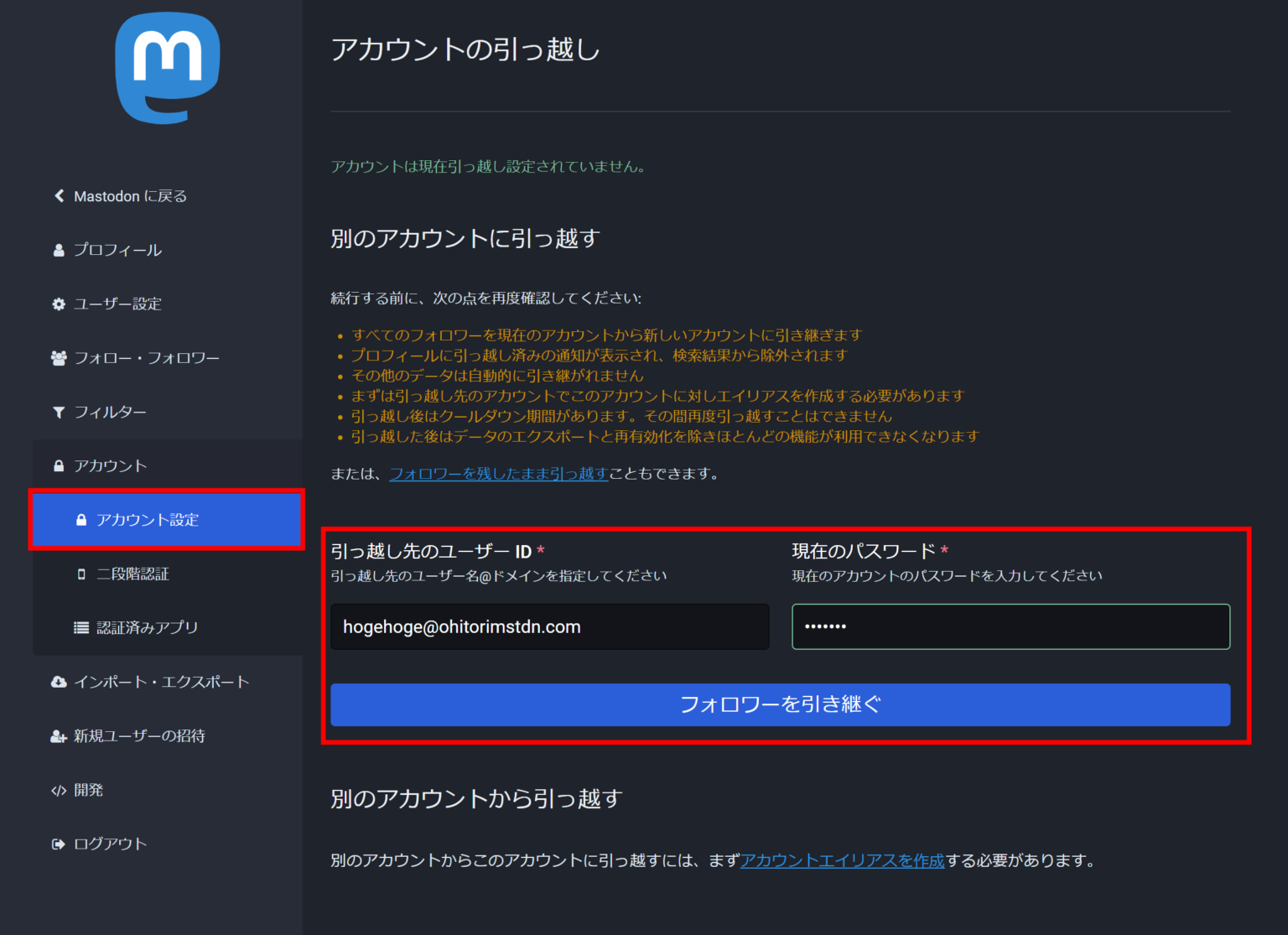Select the profile person icon in sidebar
The image size is (1288, 935).
58,249
